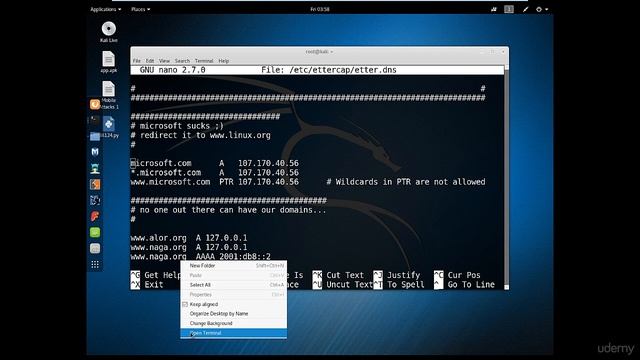640x360 pixels.
Task: Open the Kali Live disc icon on desktop
Action: coord(109,32)
